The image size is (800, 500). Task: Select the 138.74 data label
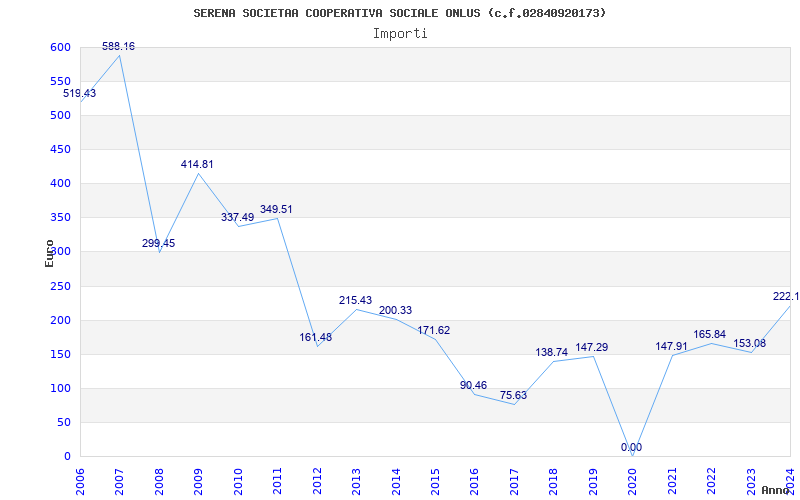(552, 353)
